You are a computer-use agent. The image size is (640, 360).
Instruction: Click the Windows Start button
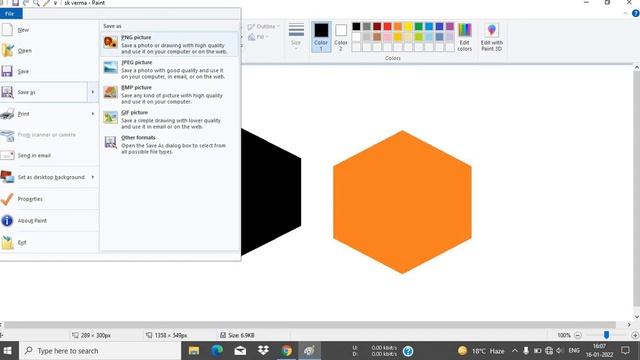click(7, 351)
